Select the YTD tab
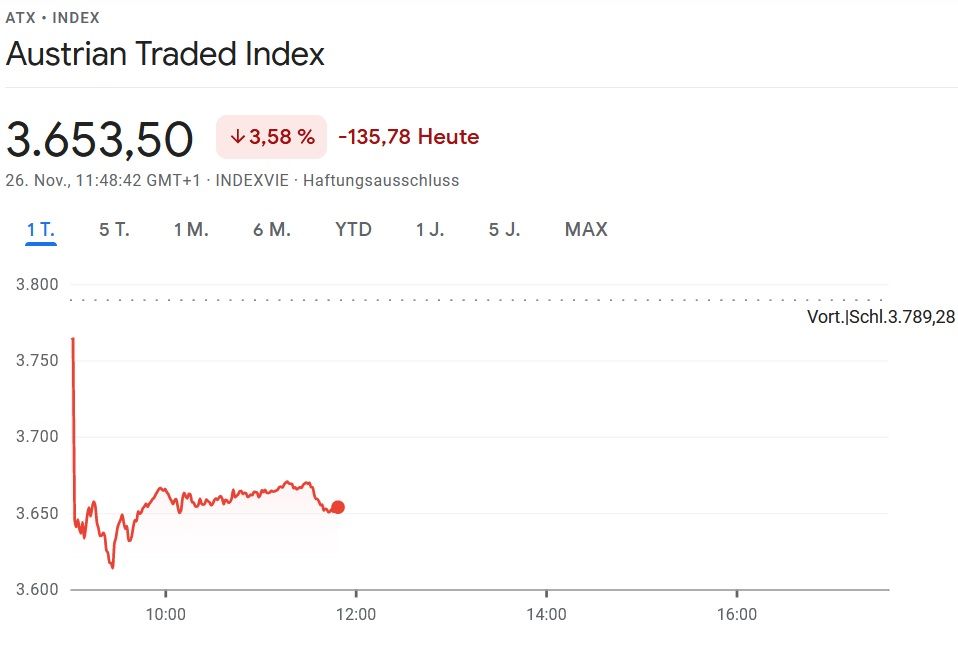The image size is (958, 649). pos(353,230)
